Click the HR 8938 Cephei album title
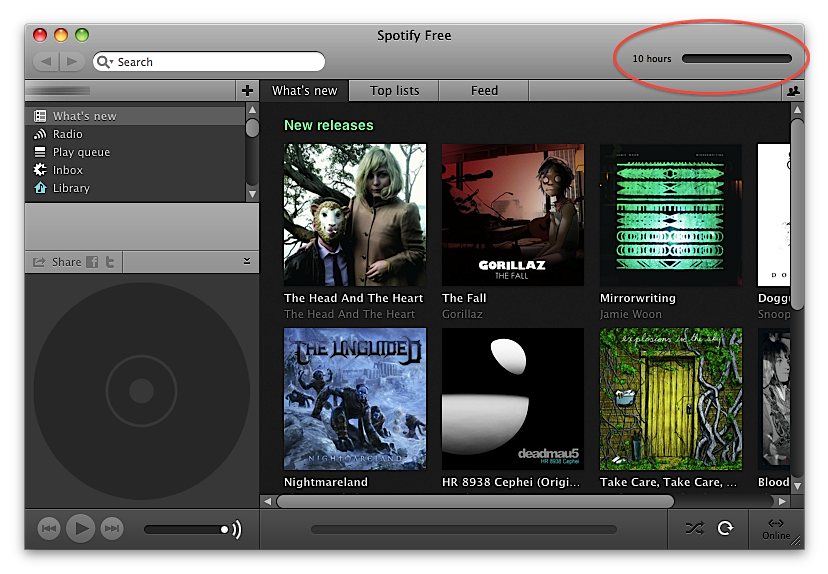The height and width of the screenshot is (574, 828). pos(511,482)
